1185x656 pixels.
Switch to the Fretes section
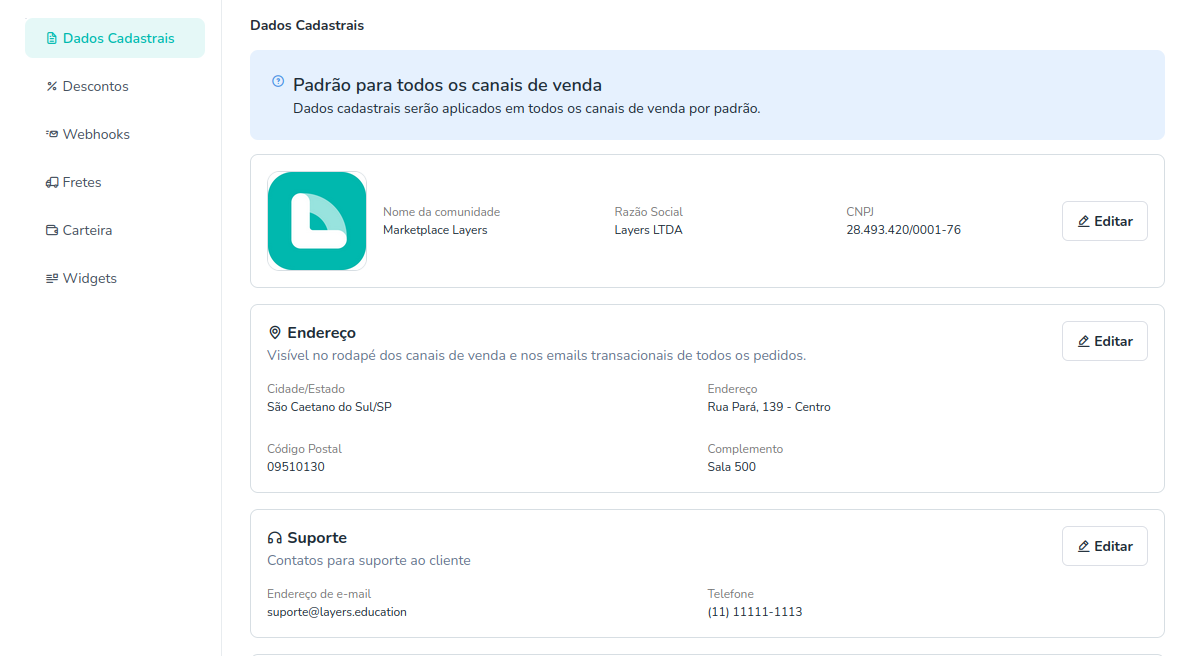pyautogui.click(x=82, y=181)
